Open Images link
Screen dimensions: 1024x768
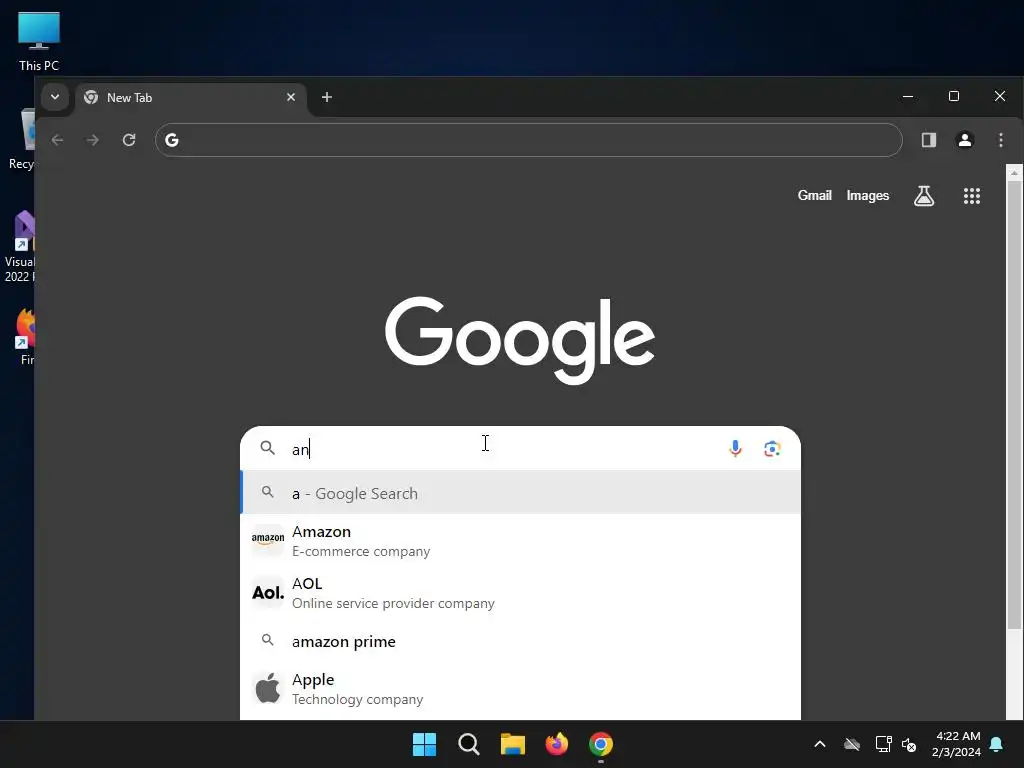(x=867, y=195)
